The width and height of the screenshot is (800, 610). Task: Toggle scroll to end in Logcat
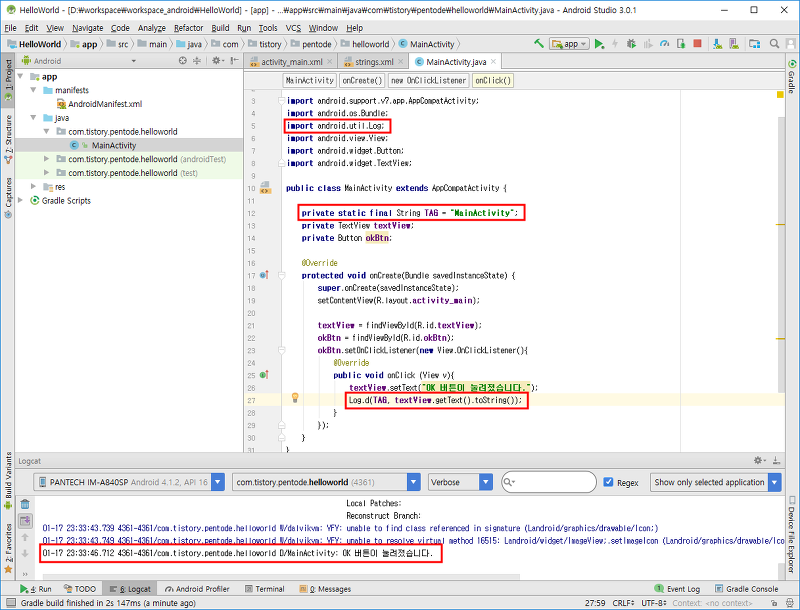tap(25, 521)
